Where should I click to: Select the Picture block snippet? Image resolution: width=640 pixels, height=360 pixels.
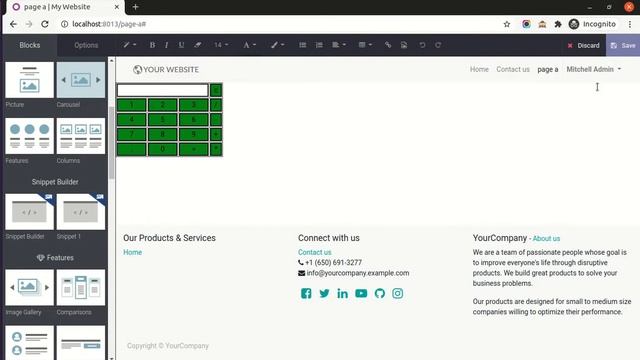[x=29, y=80]
